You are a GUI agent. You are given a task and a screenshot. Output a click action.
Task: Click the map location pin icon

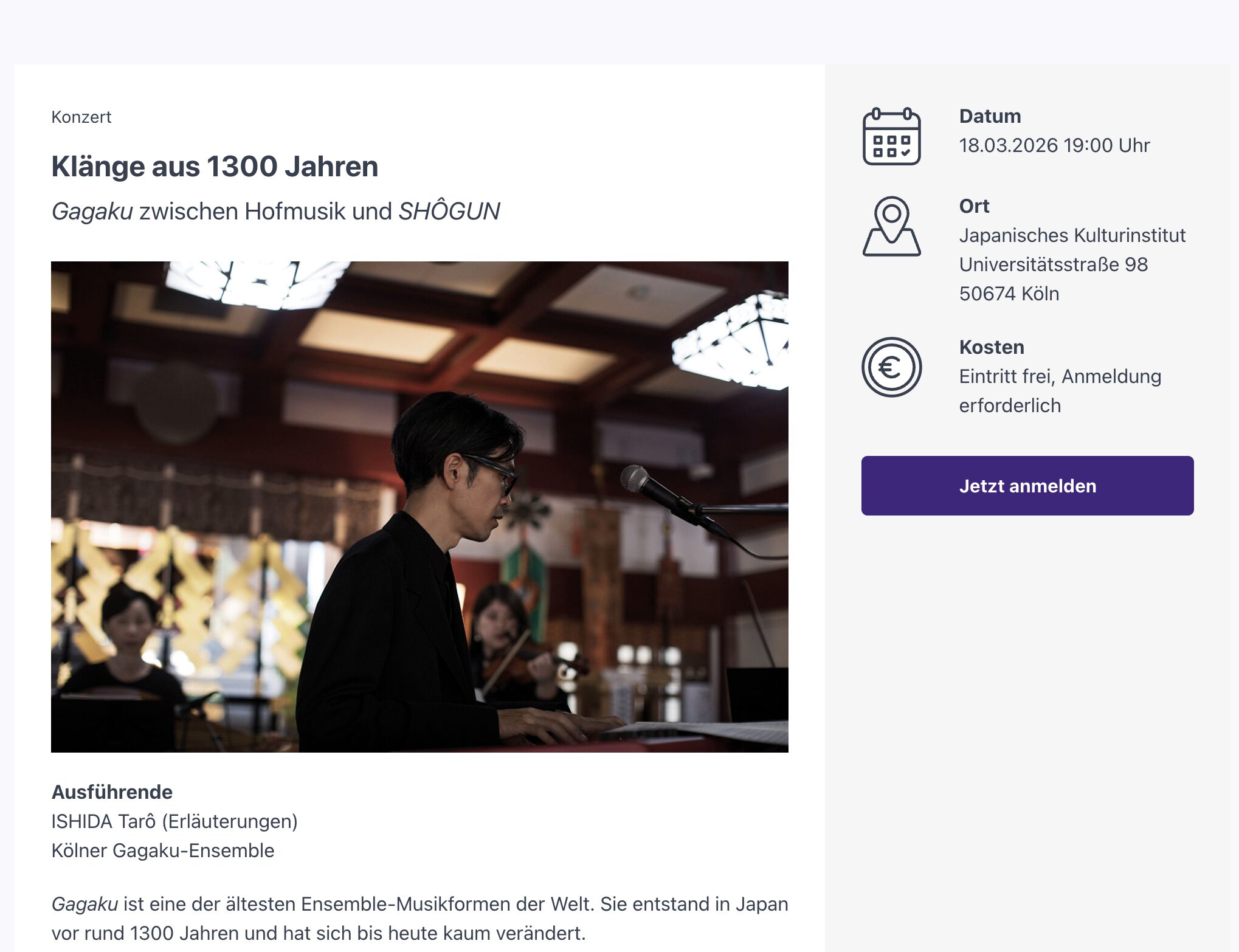891,226
